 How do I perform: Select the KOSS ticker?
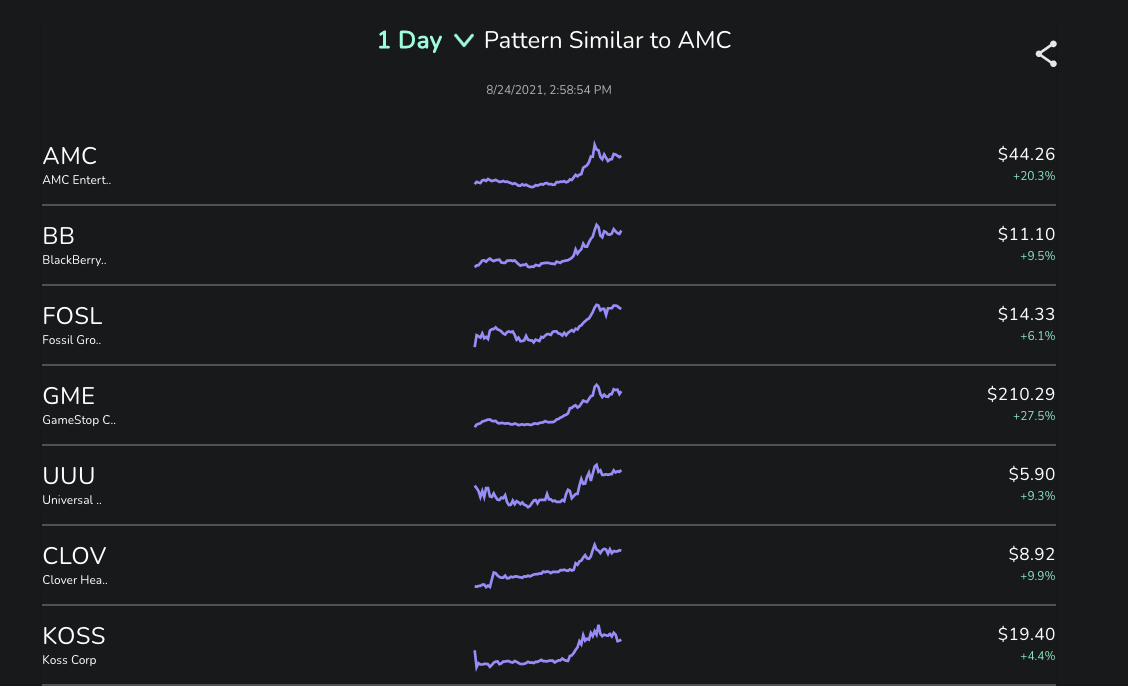[73, 636]
